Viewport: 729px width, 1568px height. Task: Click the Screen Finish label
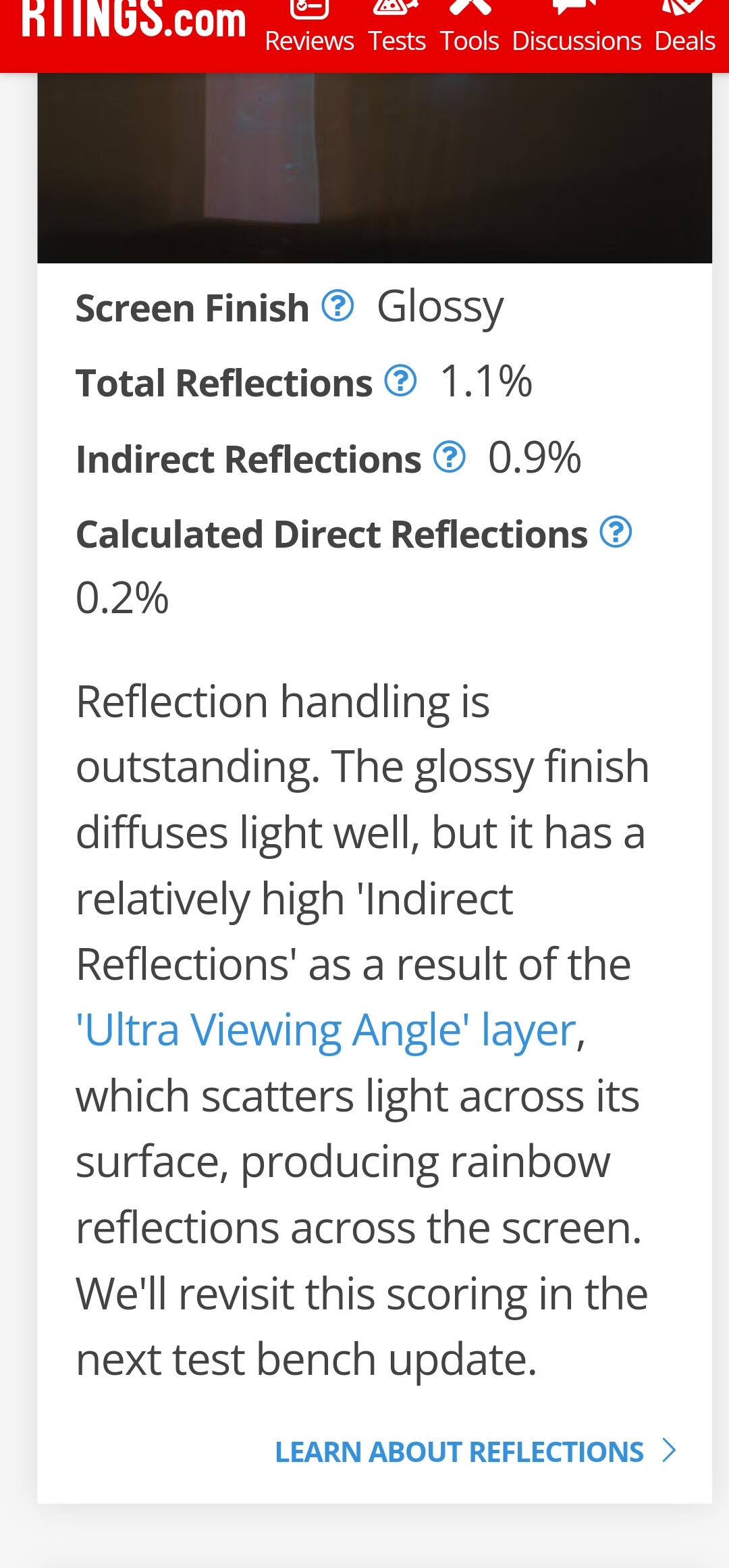point(192,308)
